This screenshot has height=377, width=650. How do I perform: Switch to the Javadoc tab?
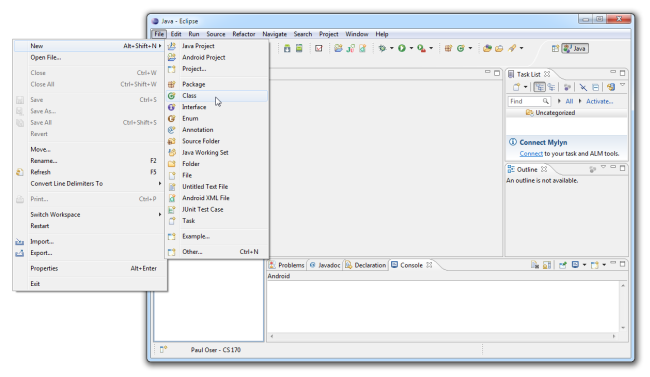(325, 265)
